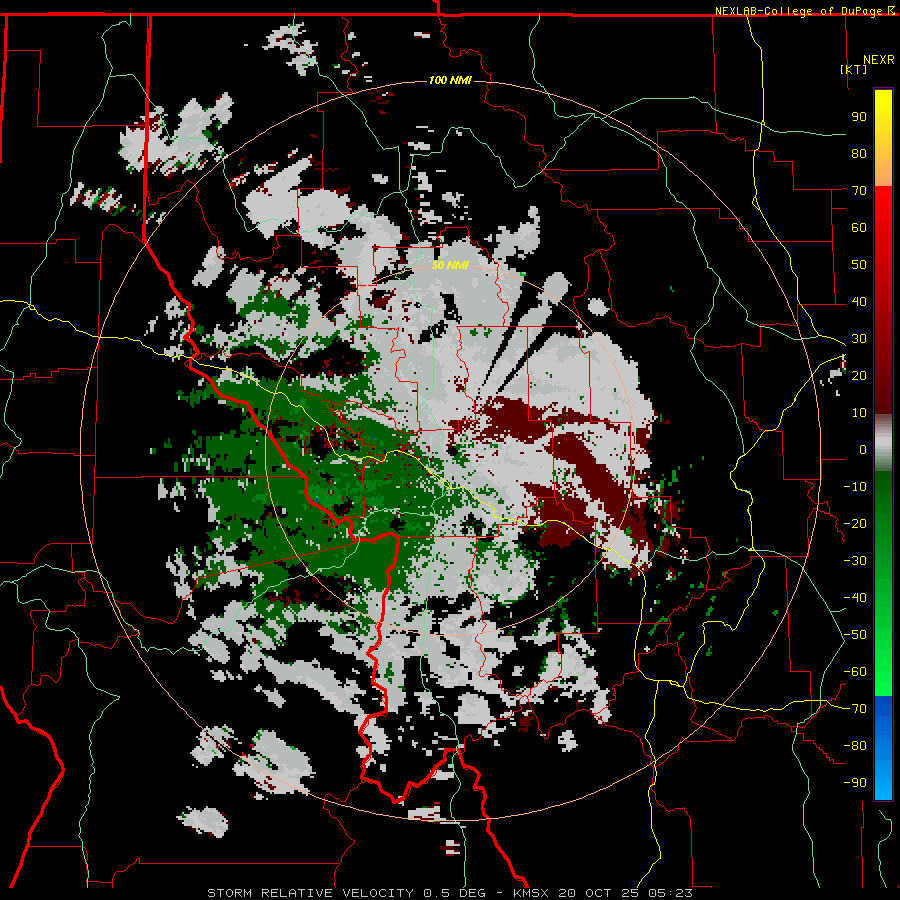Click the 90 value on velocity scale
This screenshot has height=900, width=900.
pos(859,117)
